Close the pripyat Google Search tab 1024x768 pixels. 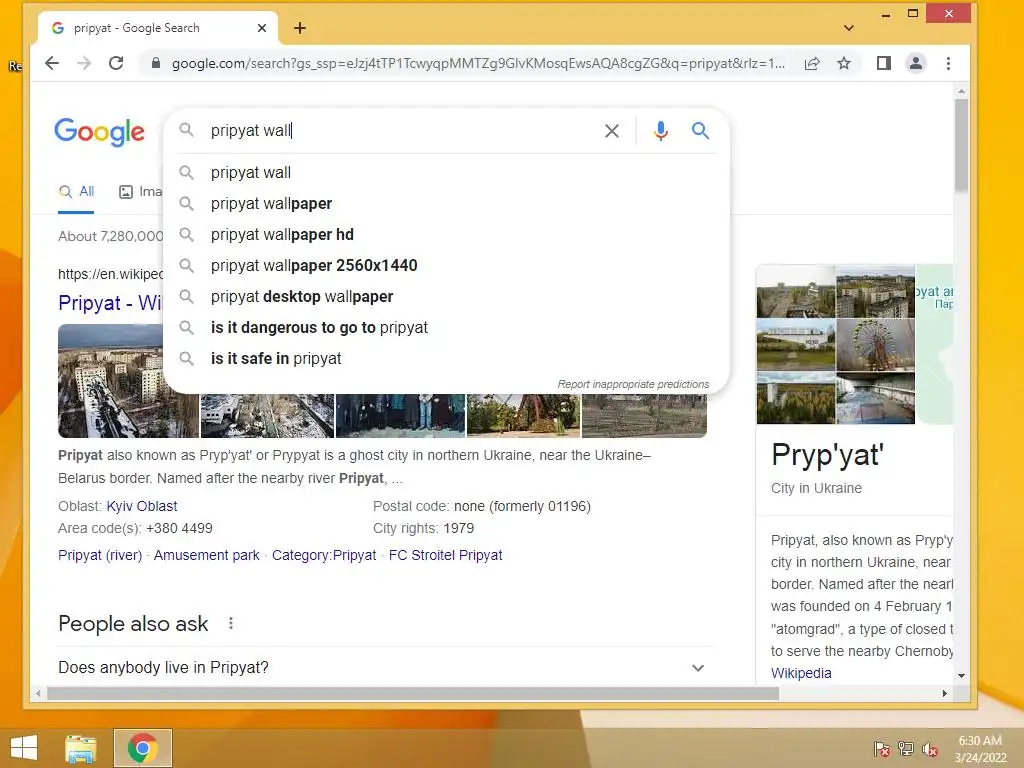pos(262,28)
